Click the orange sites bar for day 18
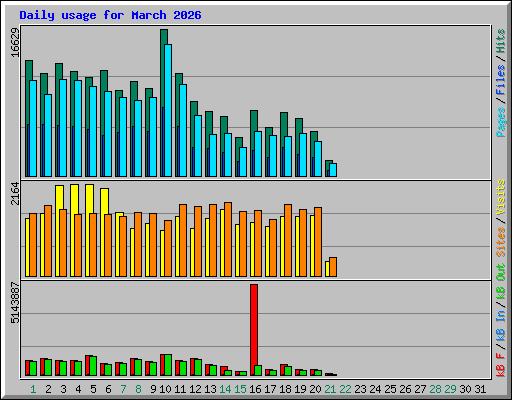Image resolution: width=512 pixels, height=400 pixels. [x=288, y=240]
